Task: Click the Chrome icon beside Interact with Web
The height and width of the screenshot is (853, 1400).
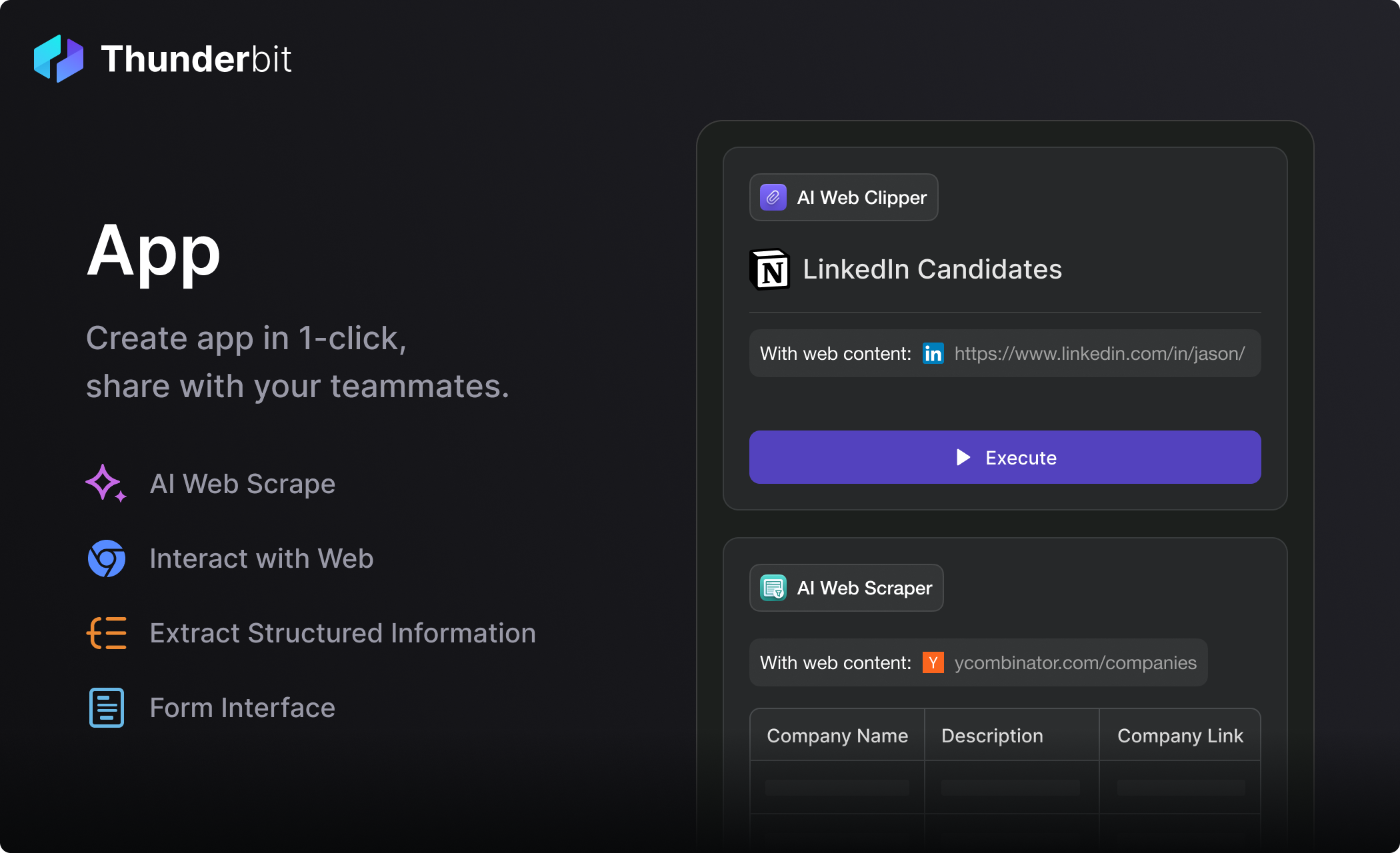Action: 107,558
